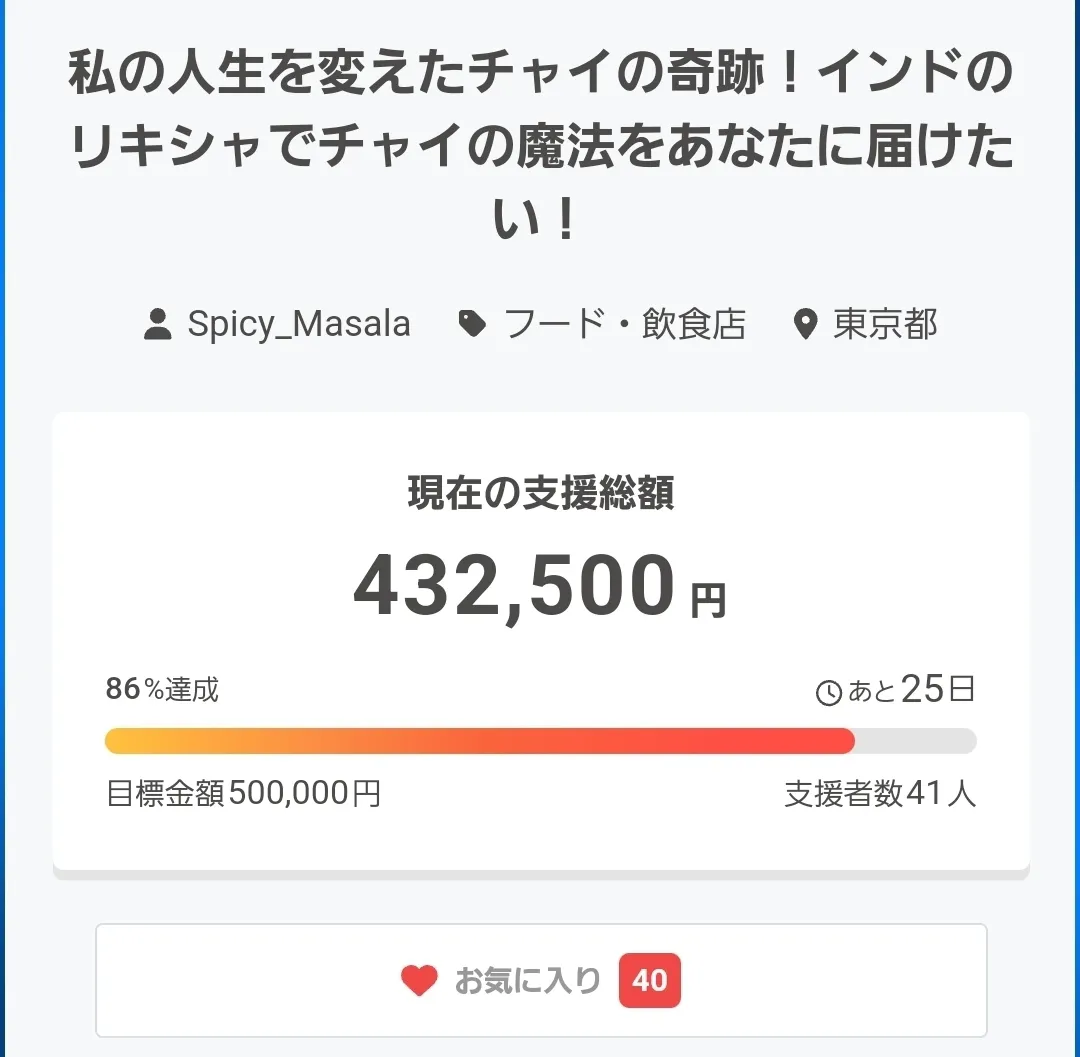The image size is (1080, 1057).
Task: Click the お気に入り label text
Action: tap(528, 980)
